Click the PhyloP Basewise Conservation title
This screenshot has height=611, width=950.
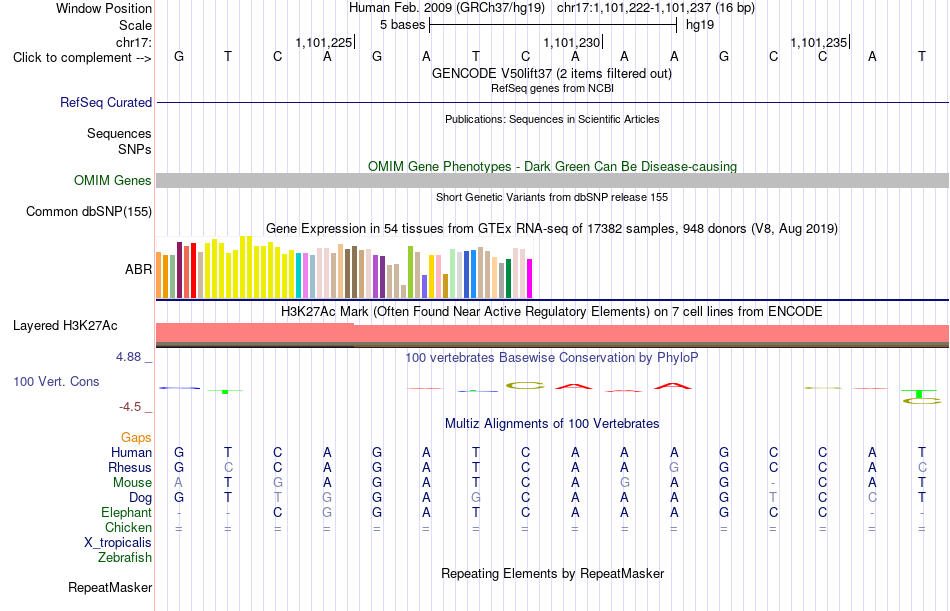[551, 358]
